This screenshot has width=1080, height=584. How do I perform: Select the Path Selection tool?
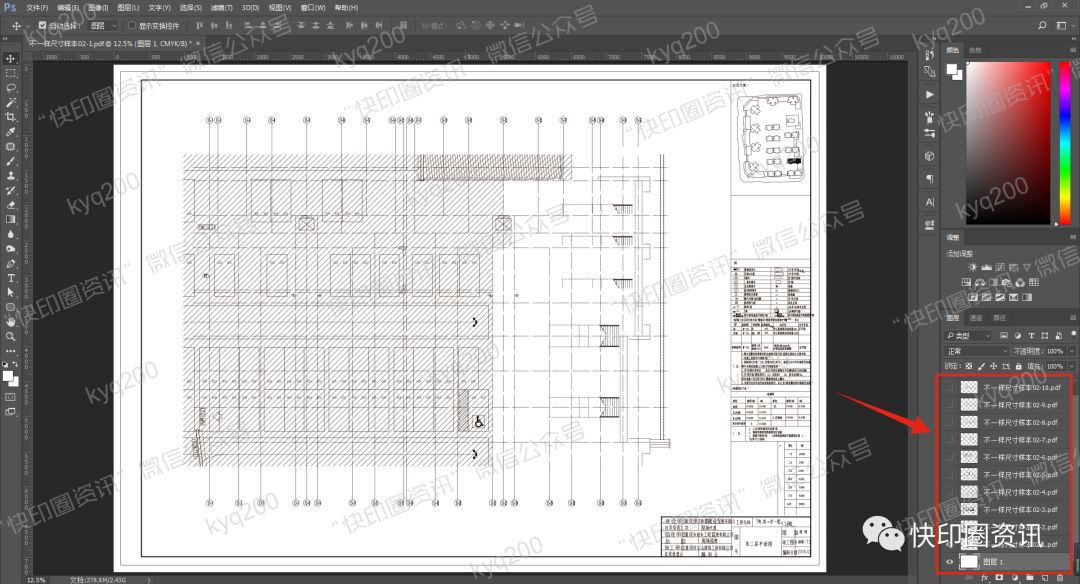10,292
